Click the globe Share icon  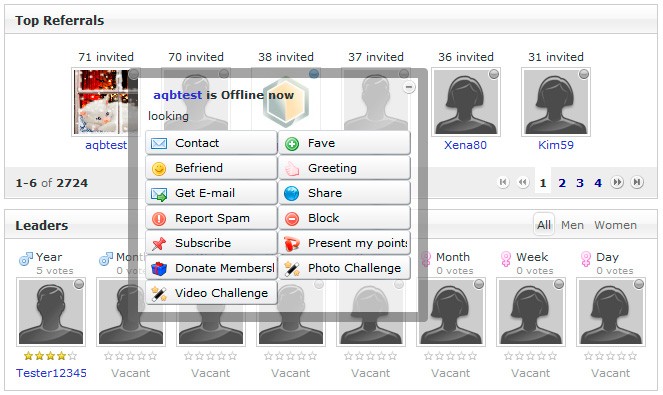click(x=292, y=193)
